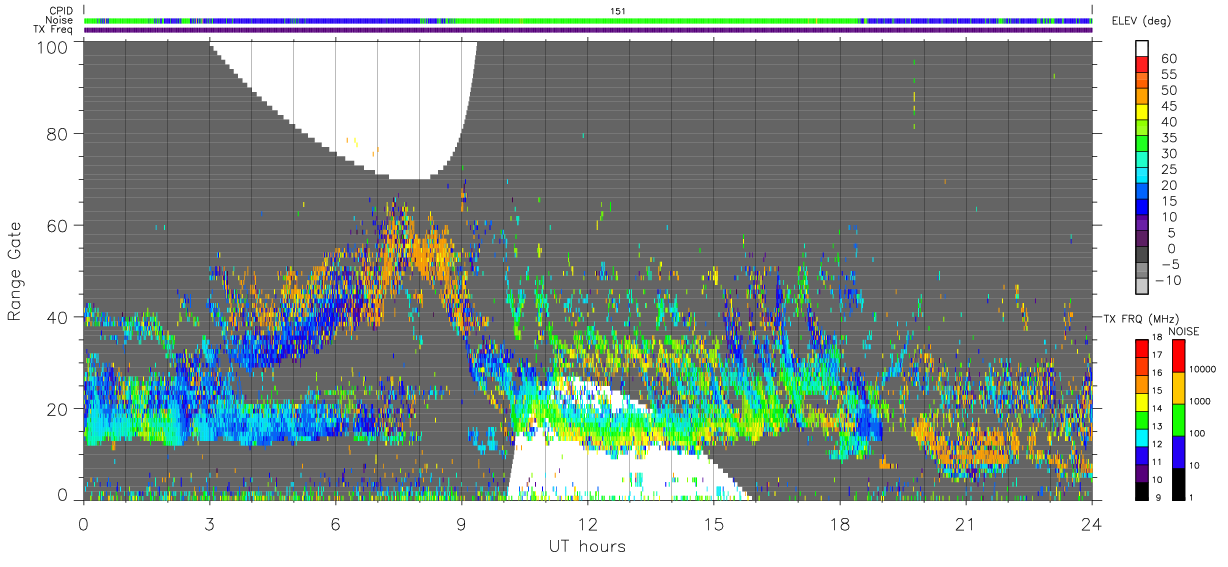Click the 40 tick on the Range Gate axis
Viewport: 1228px width, 567px height.
(58, 317)
